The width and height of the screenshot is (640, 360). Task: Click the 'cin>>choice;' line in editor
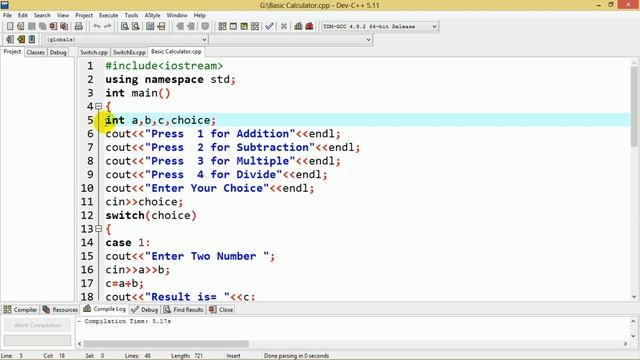click(144, 202)
